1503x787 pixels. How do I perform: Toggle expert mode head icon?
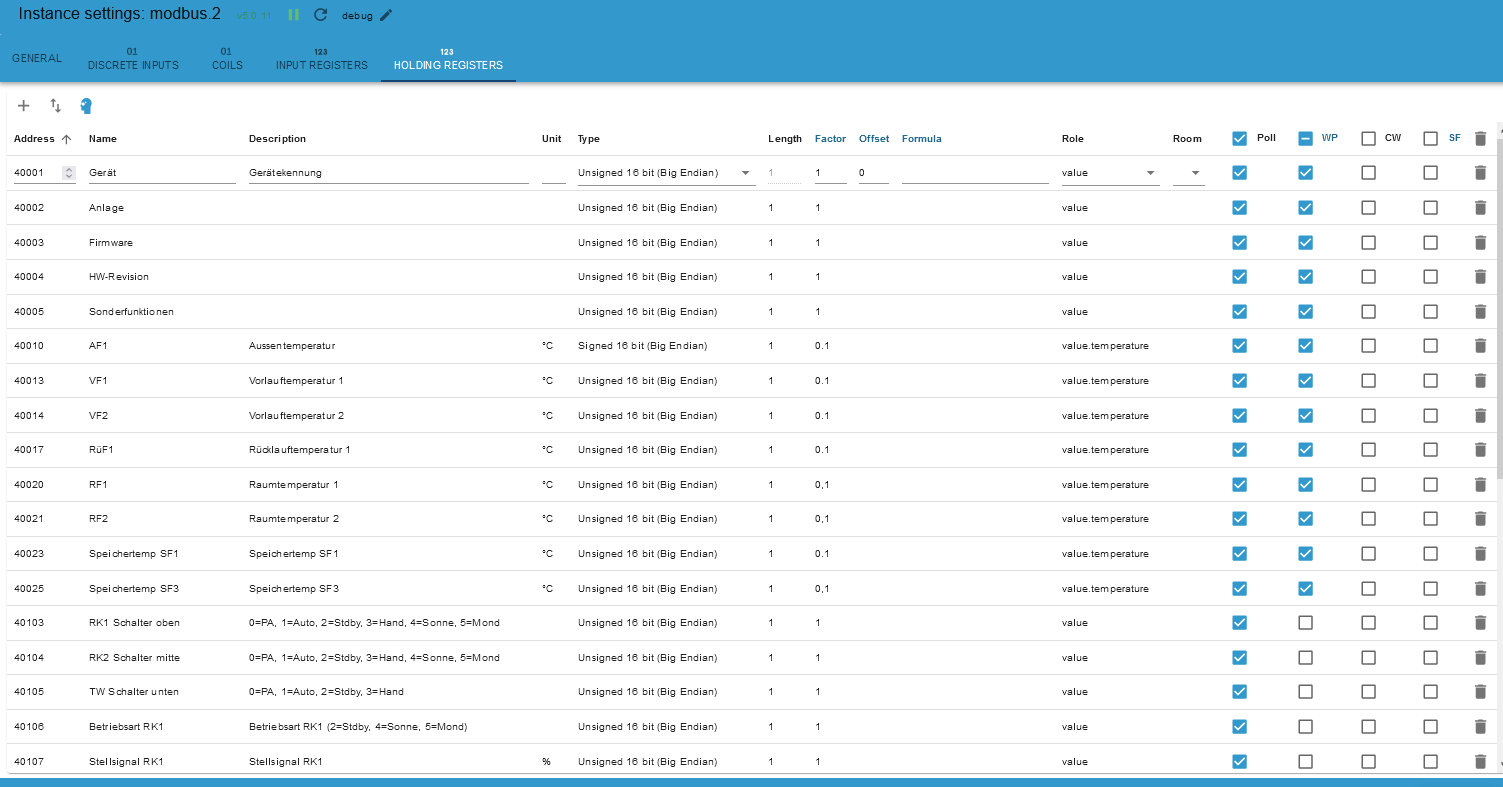pyautogui.click(x=86, y=106)
